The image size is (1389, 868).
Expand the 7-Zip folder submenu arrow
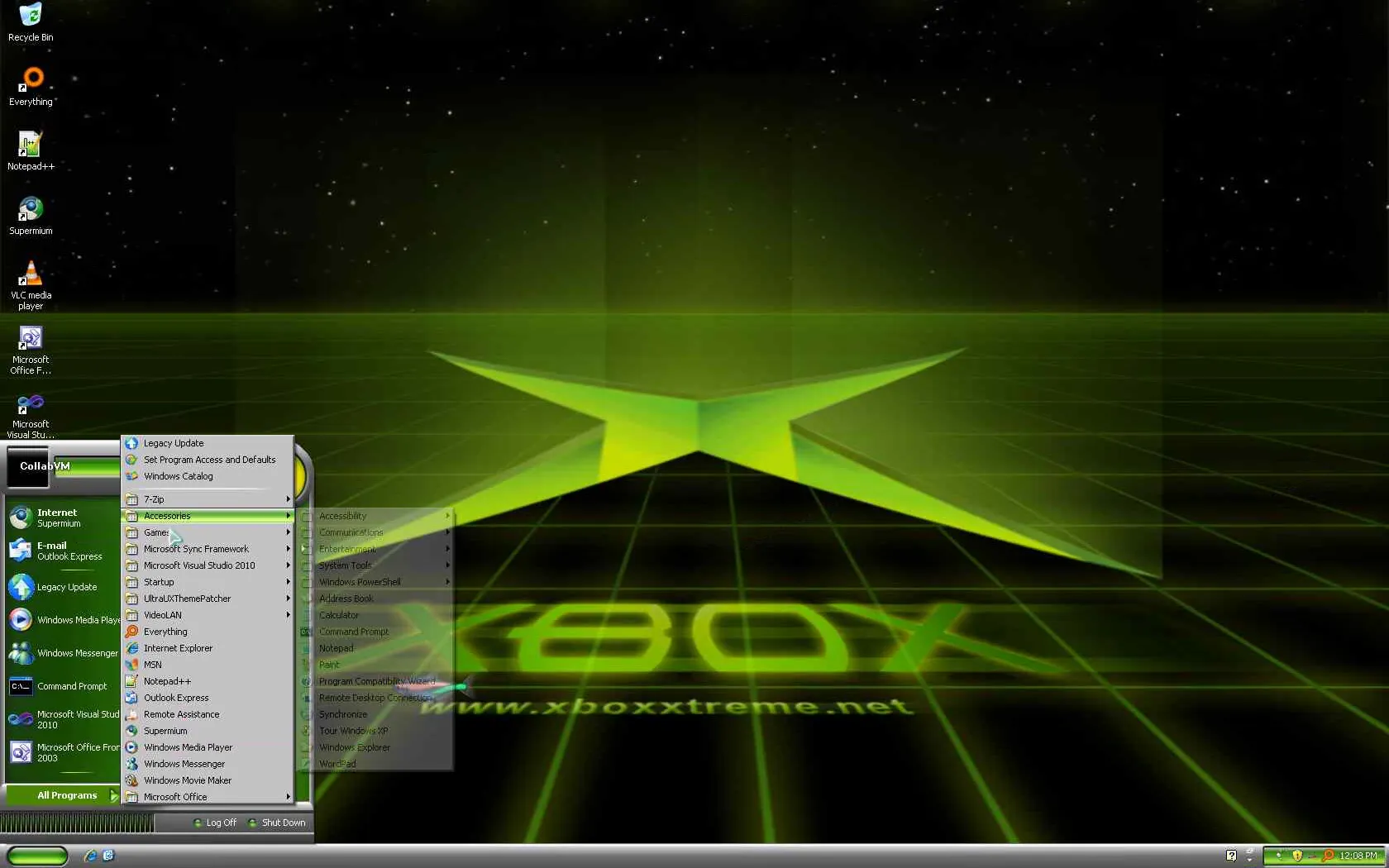pos(288,499)
